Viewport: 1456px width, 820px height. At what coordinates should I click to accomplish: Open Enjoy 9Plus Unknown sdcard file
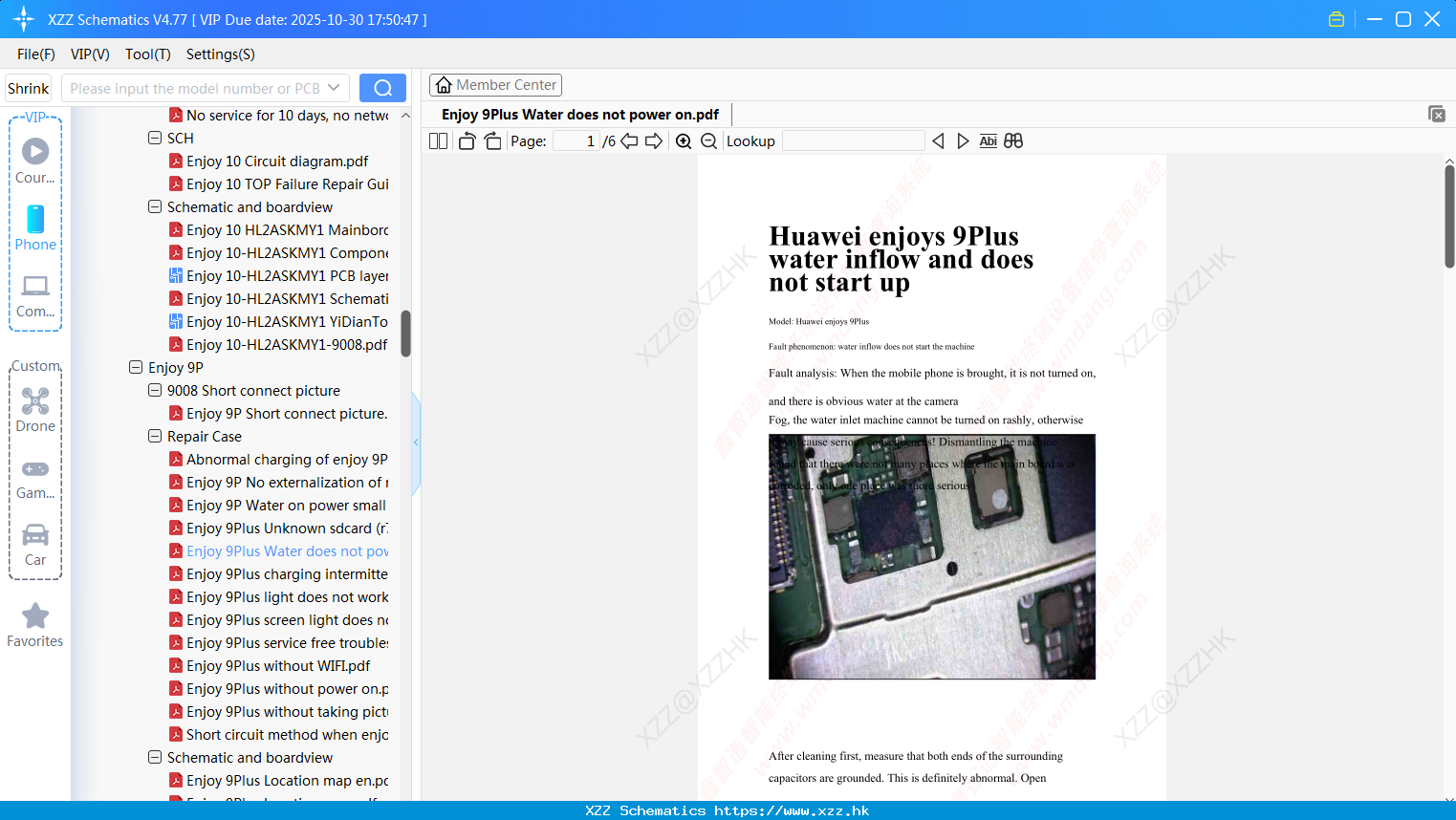(279, 528)
